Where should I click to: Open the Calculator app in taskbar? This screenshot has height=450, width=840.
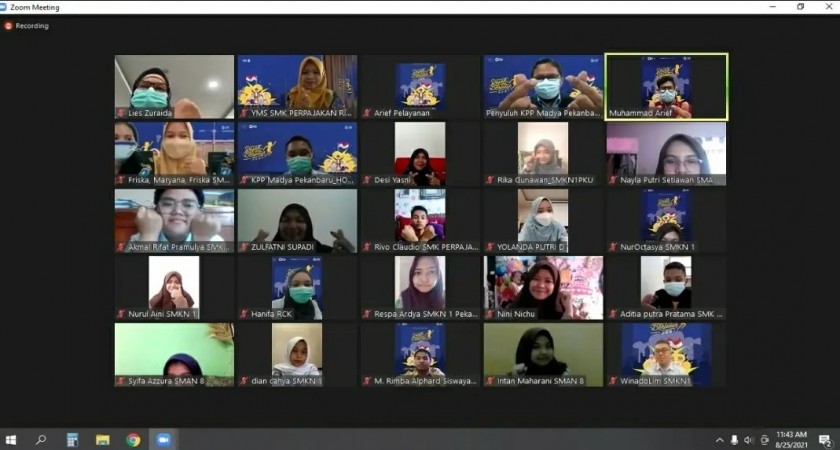72,440
